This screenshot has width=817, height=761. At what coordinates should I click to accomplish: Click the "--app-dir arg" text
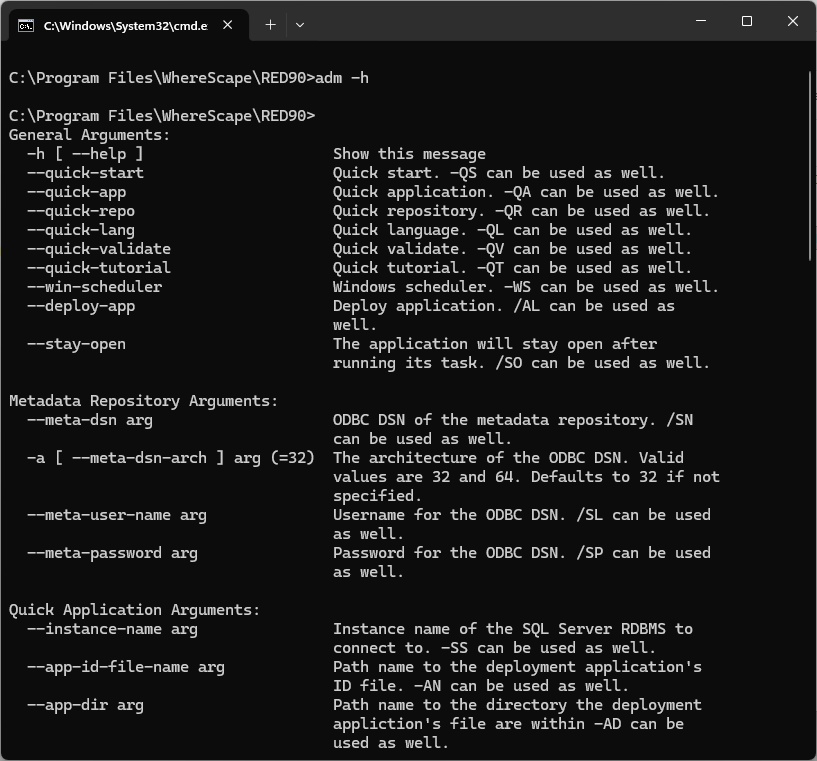85,705
